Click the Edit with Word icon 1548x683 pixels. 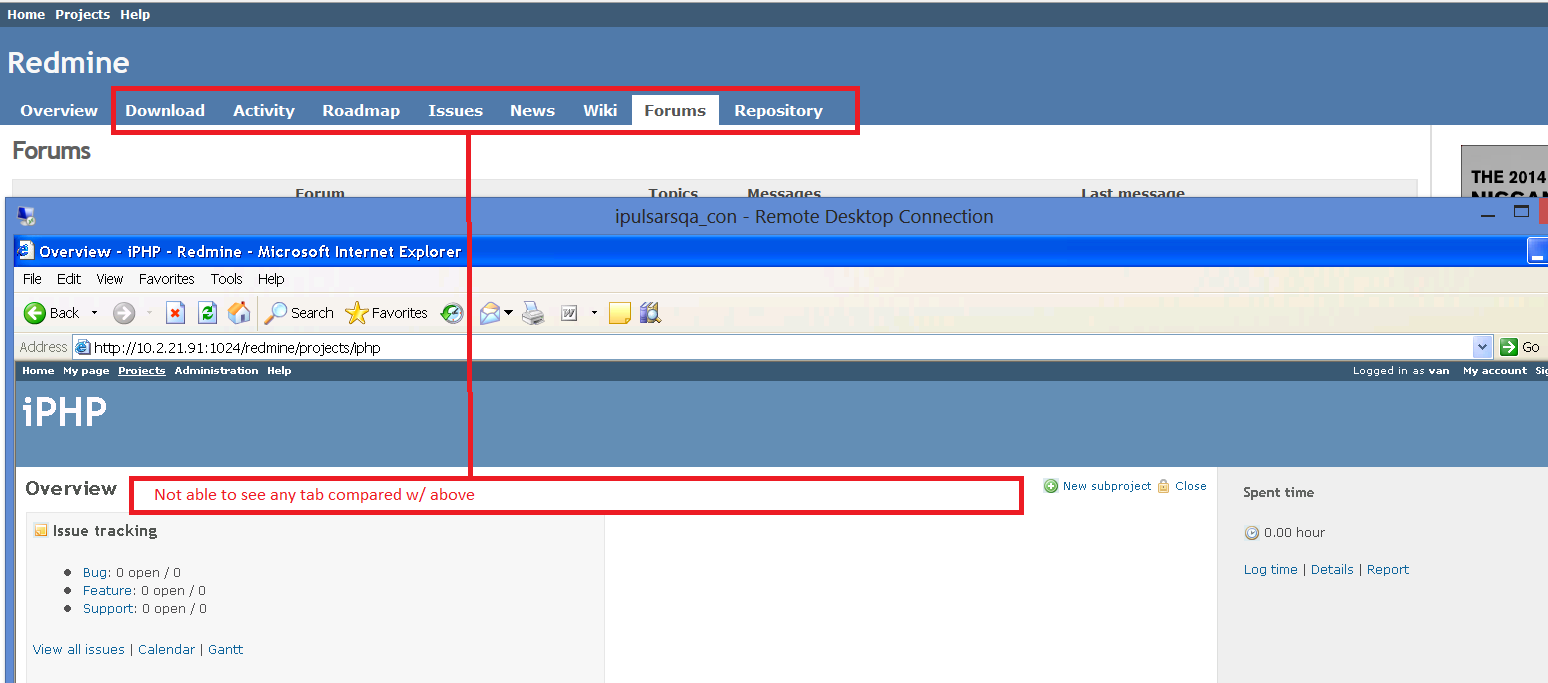click(569, 313)
